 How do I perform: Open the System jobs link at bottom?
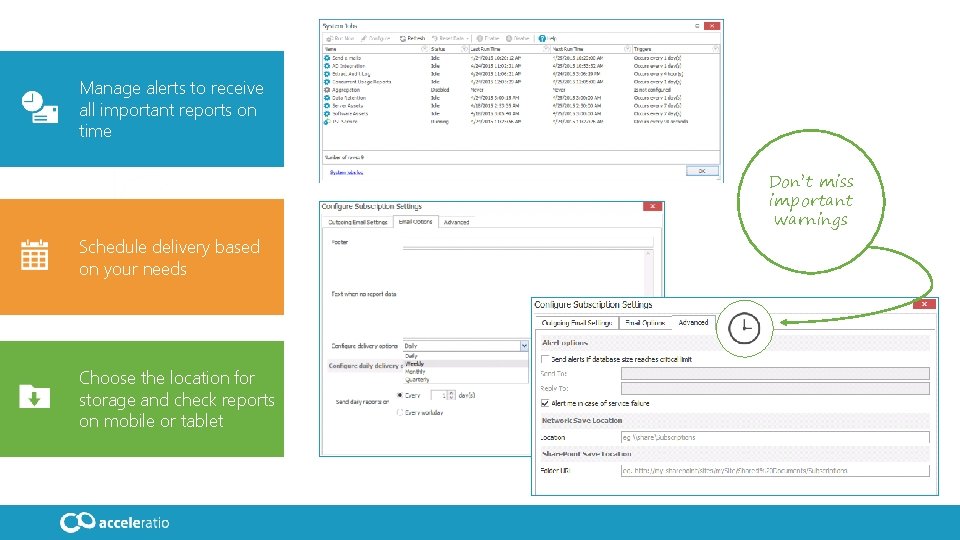pos(347,173)
